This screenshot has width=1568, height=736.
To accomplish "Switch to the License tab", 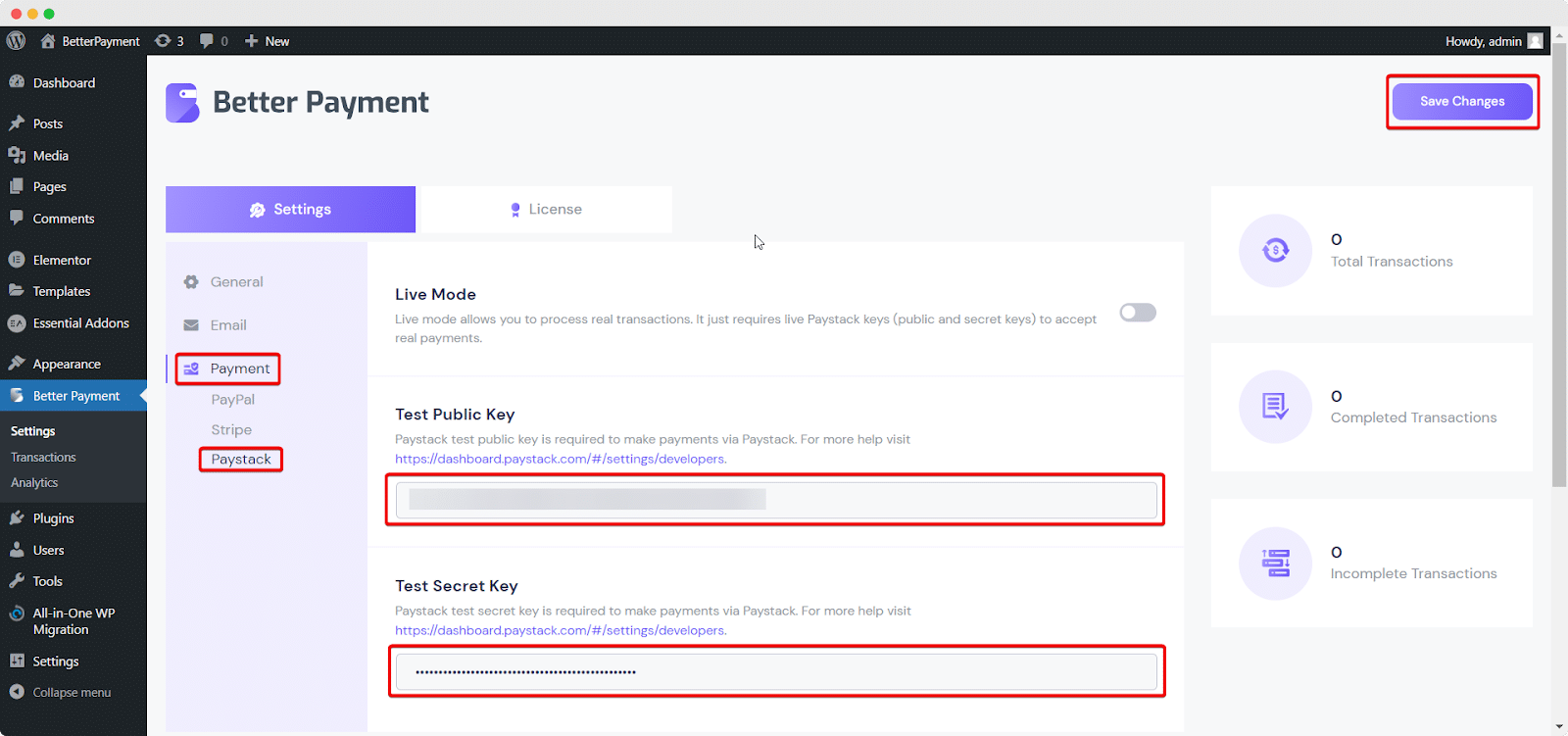I will coord(545,210).
